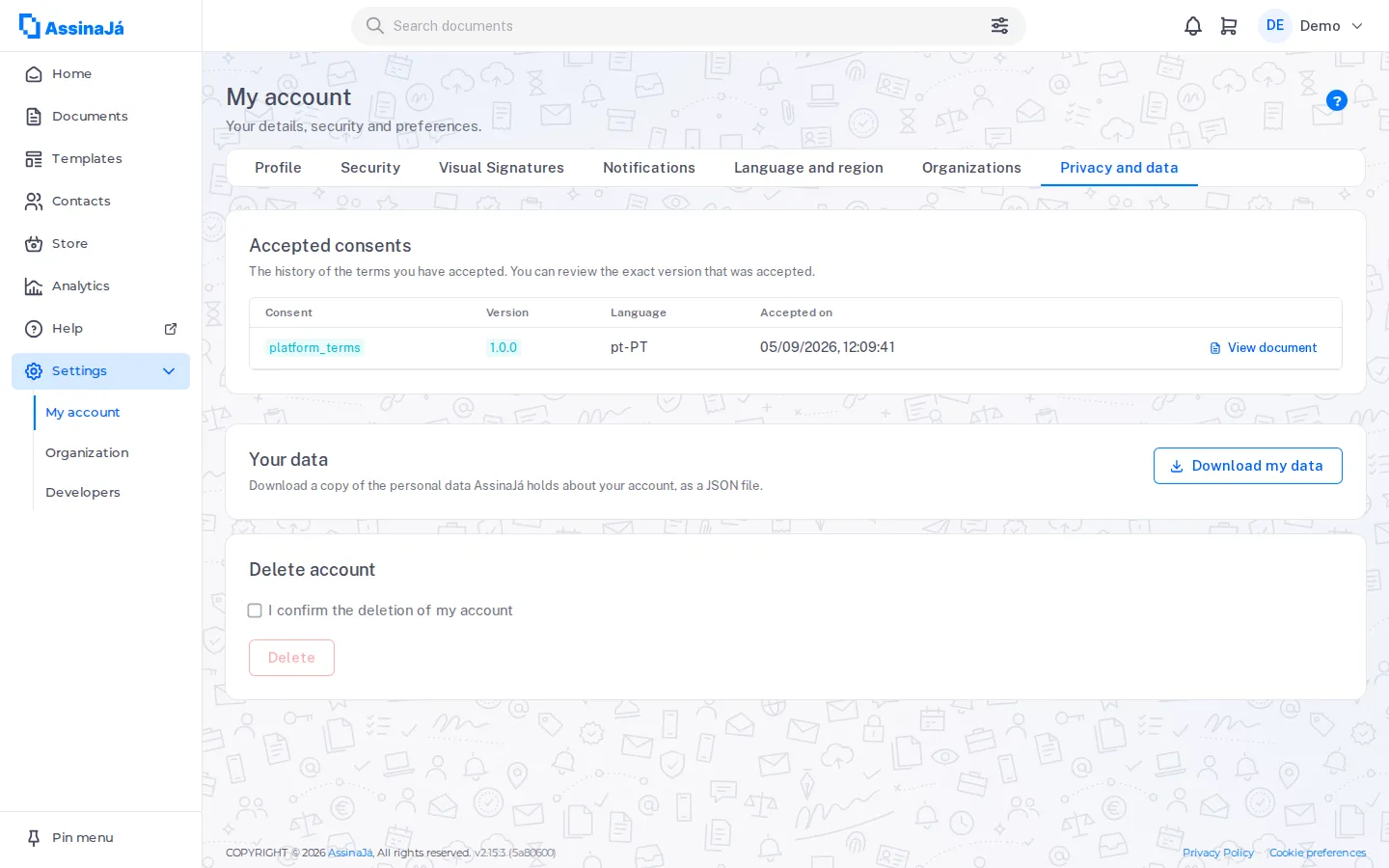Collapse the Settings submenu chevron

coord(169,371)
